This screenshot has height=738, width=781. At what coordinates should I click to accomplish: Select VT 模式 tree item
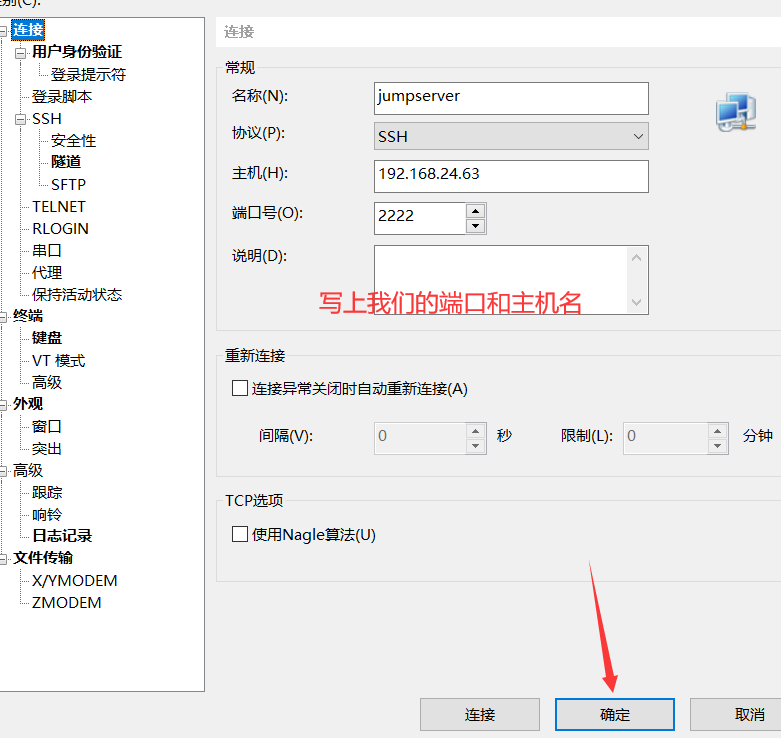tap(58, 360)
